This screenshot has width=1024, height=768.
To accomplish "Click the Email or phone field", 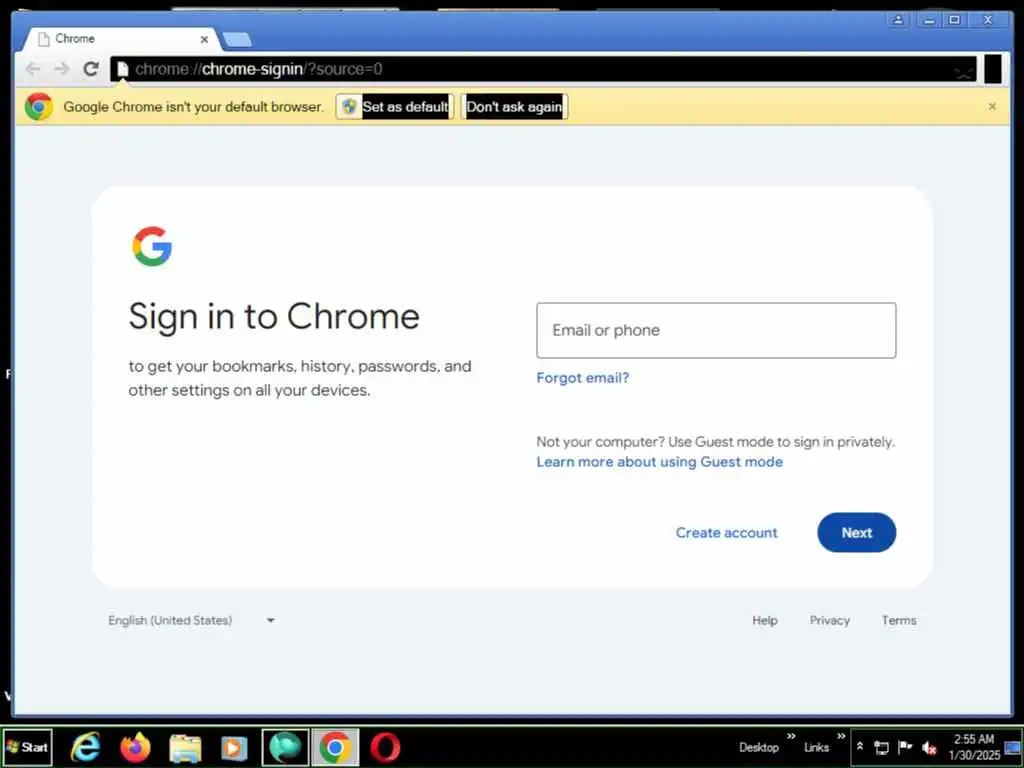I will (x=716, y=330).
